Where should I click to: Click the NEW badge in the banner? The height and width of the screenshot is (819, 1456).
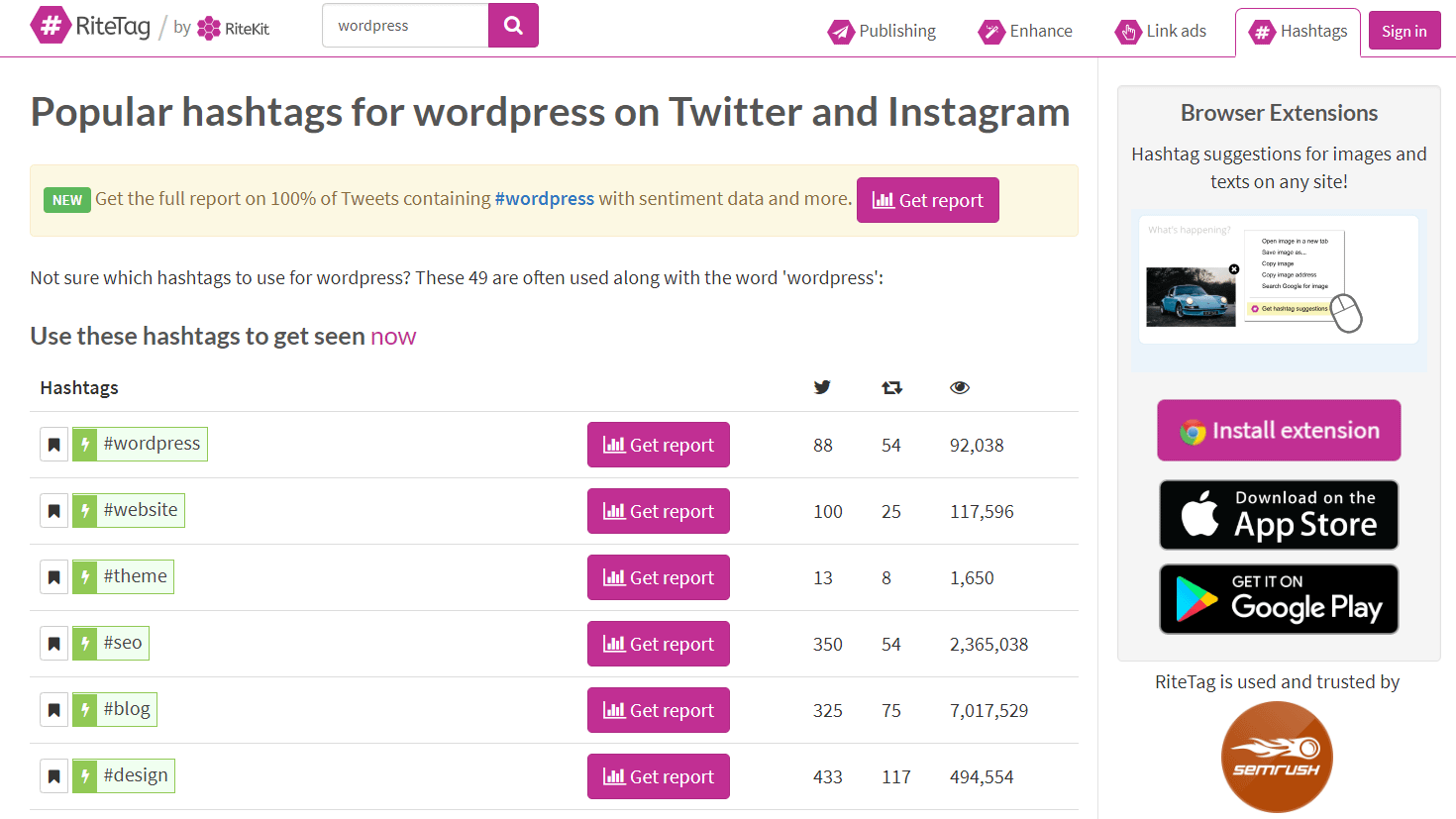[x=67, y=200]
